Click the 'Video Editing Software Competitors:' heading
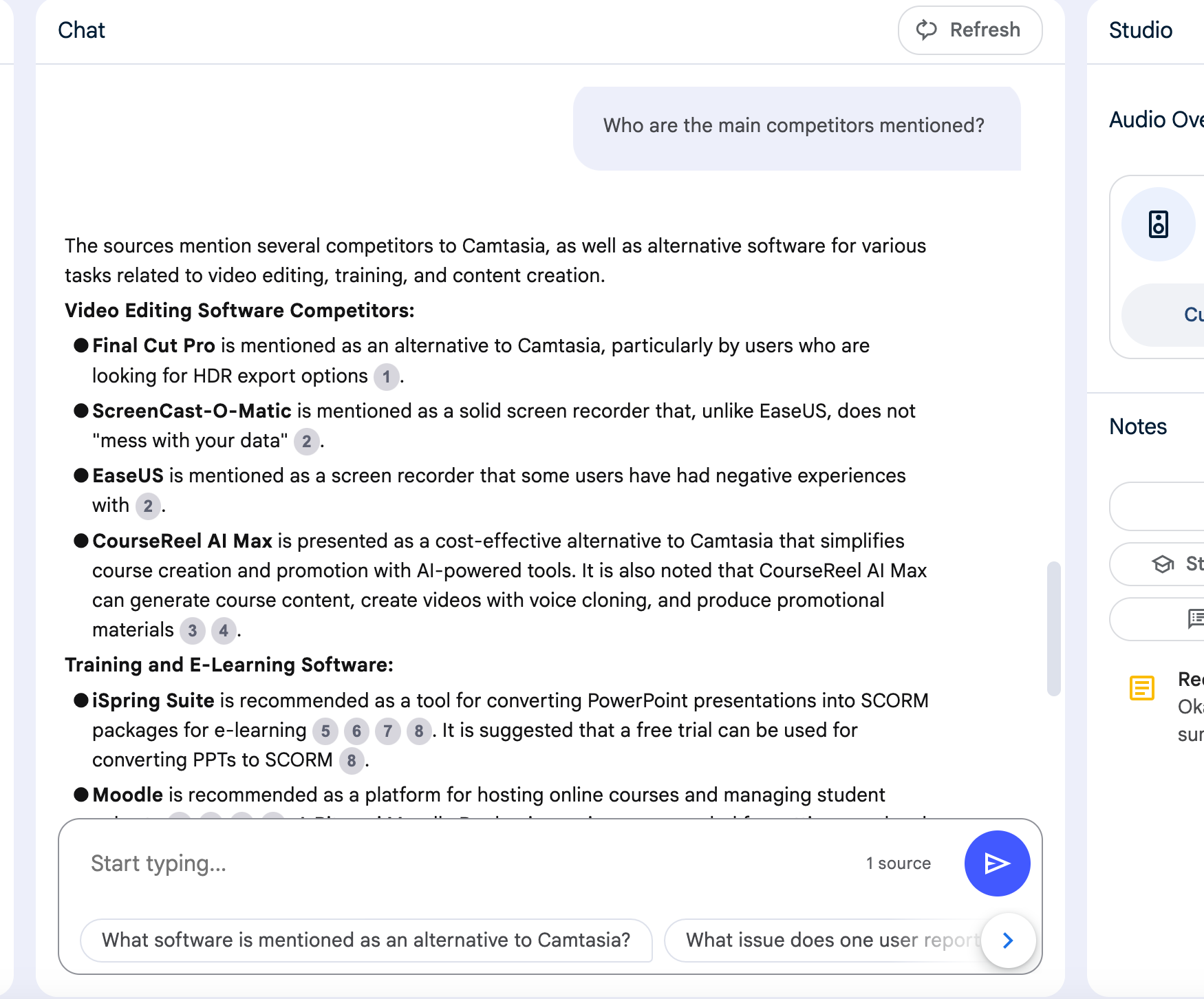This screenshot has width=1204, height=999. click(239, 310)
